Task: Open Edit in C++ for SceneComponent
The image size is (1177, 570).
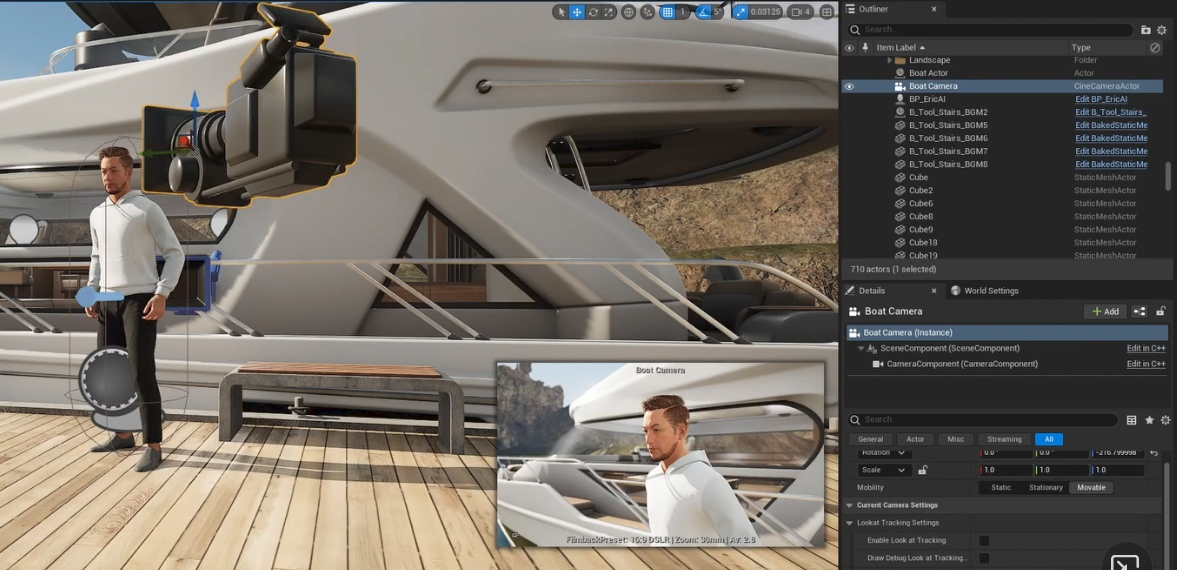Action: click(x=1145, y=348)
